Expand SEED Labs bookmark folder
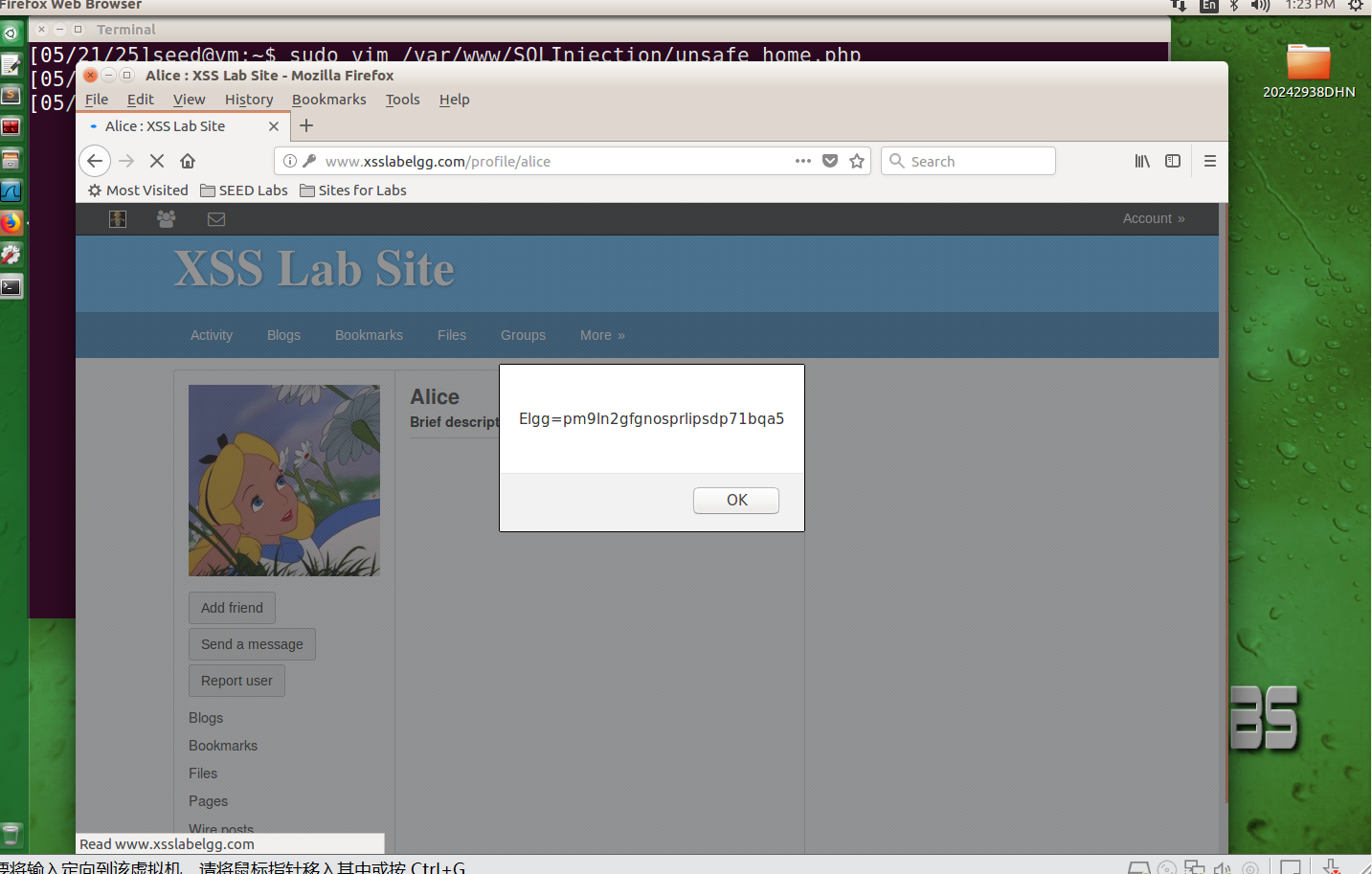The image size is (1372, 874). (244, 190)
